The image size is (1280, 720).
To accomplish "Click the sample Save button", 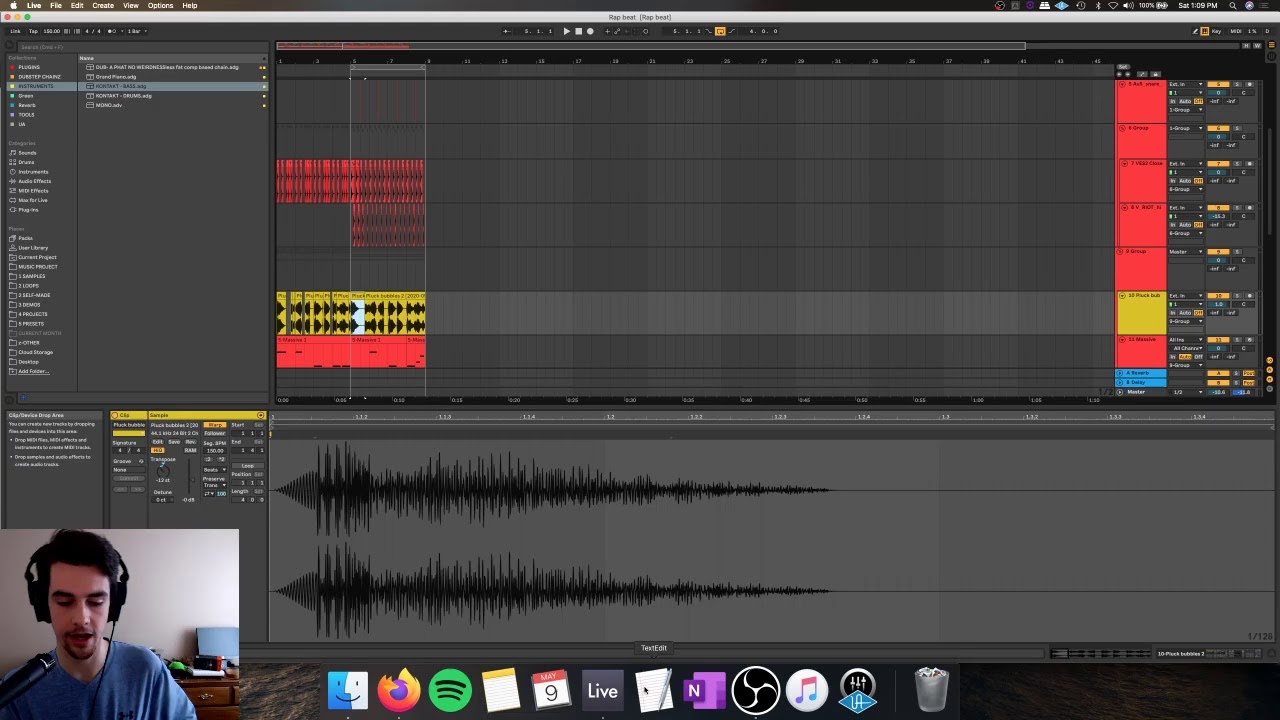I will tap(174, 442).
